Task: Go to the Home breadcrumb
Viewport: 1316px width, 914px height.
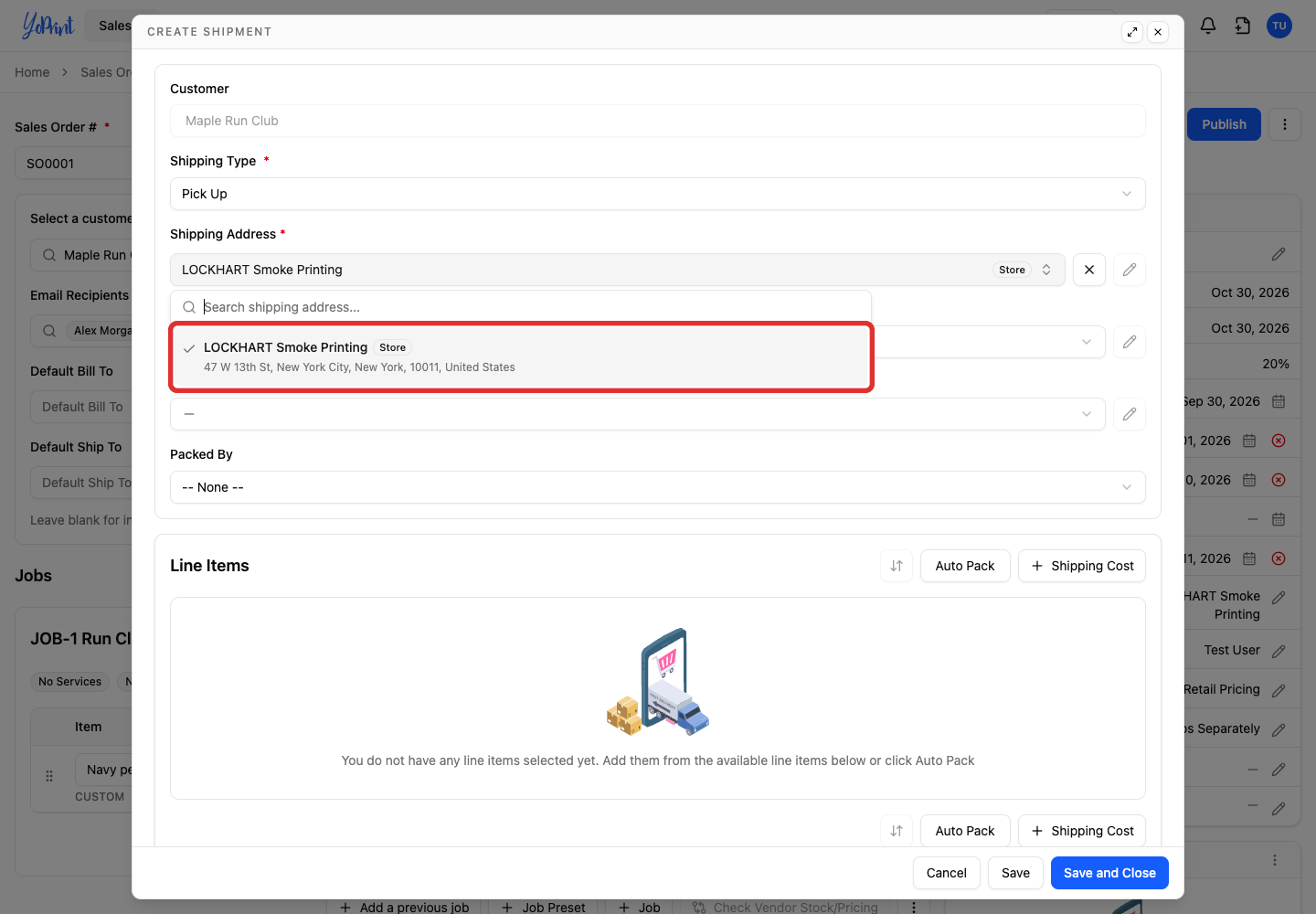Action: tap(32, 72)
